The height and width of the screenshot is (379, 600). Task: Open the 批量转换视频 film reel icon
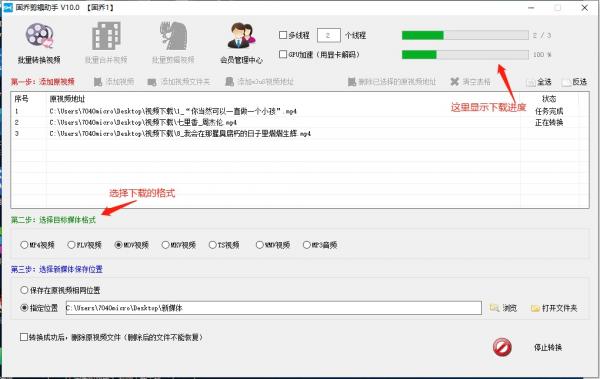(39, 36)
